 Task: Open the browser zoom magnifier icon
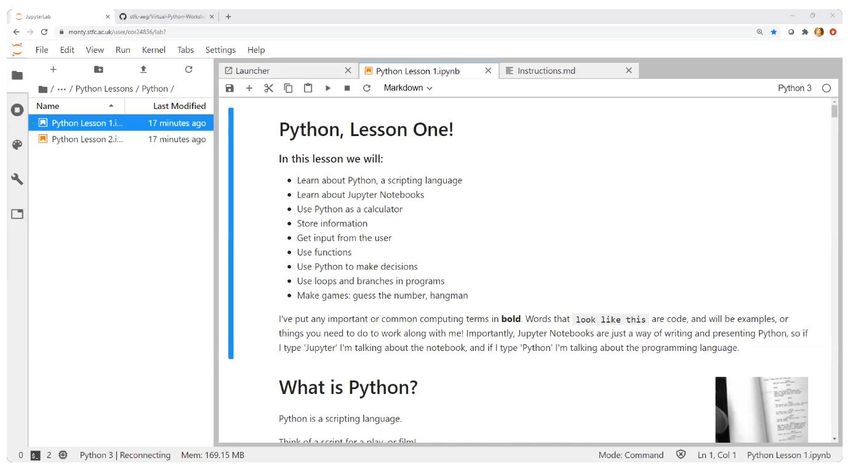pyautogui.click(x=759, y=32)
